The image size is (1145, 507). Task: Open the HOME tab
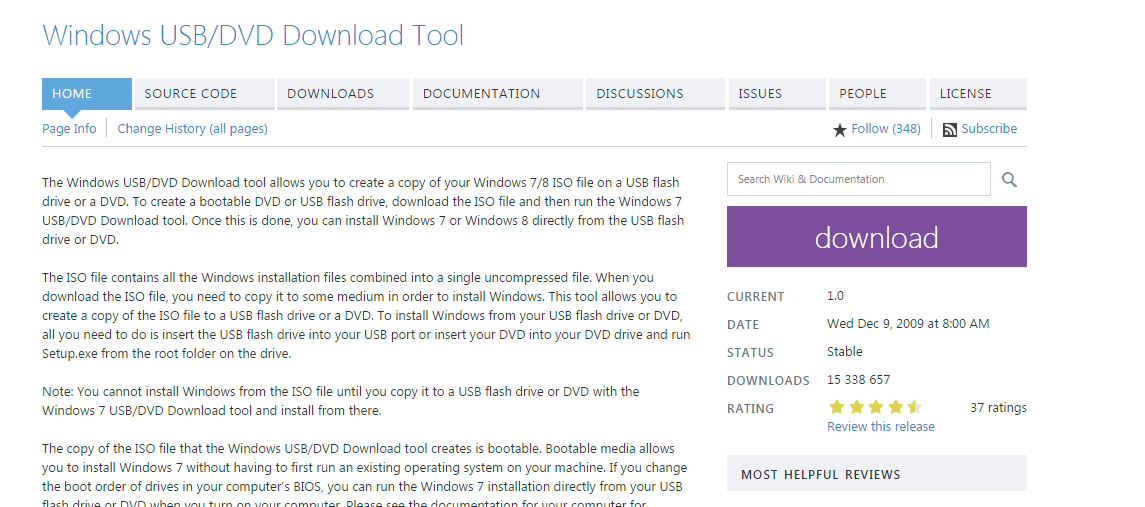[87, 94]
